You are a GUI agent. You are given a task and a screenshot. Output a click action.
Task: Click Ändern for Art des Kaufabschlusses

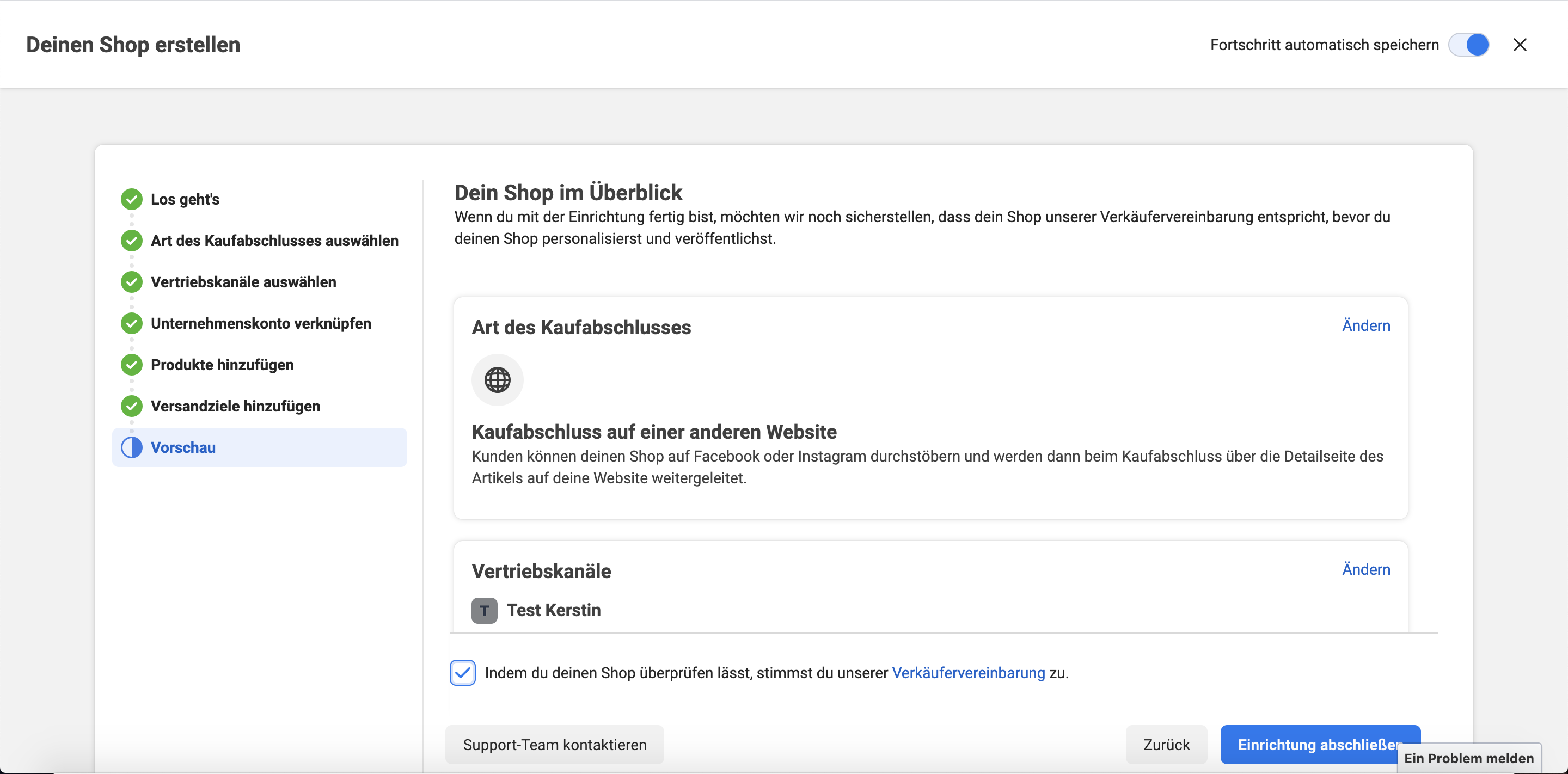coord(1366,325)
